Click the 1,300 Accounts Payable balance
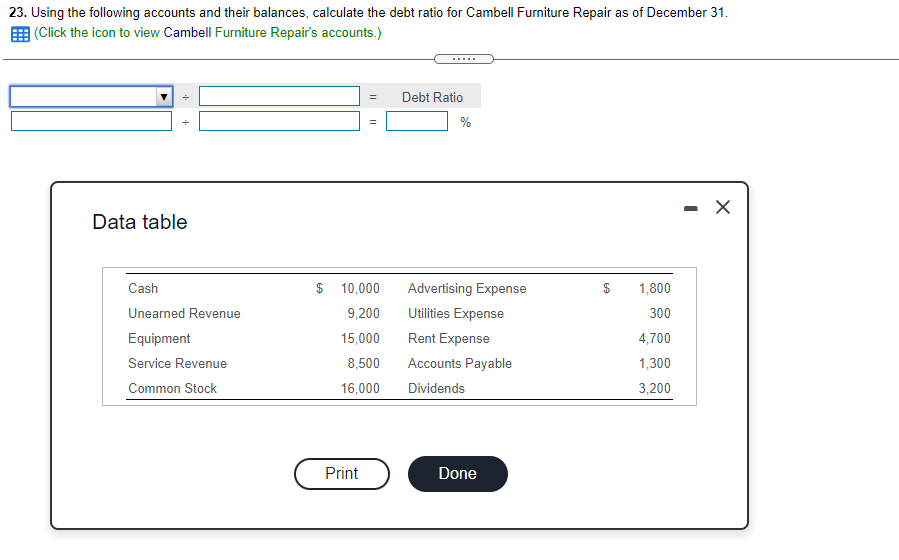 pyautogui.click(x=655, y=363)
